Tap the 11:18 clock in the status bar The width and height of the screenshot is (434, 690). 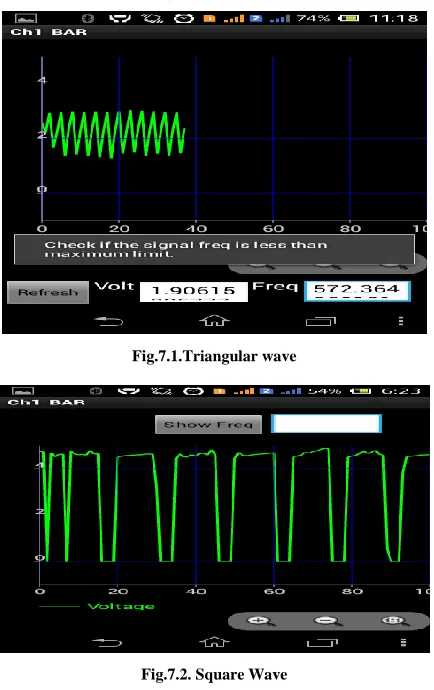pos(394,18)
